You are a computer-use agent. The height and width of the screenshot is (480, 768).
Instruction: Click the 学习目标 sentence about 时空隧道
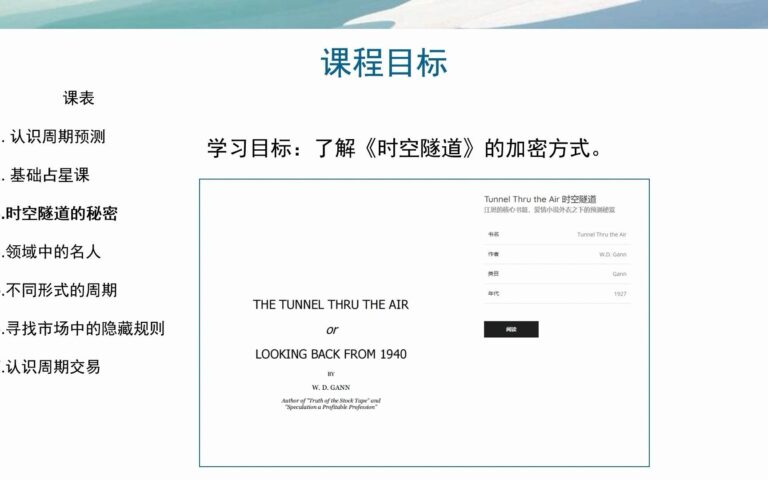[x=404, y=148]
